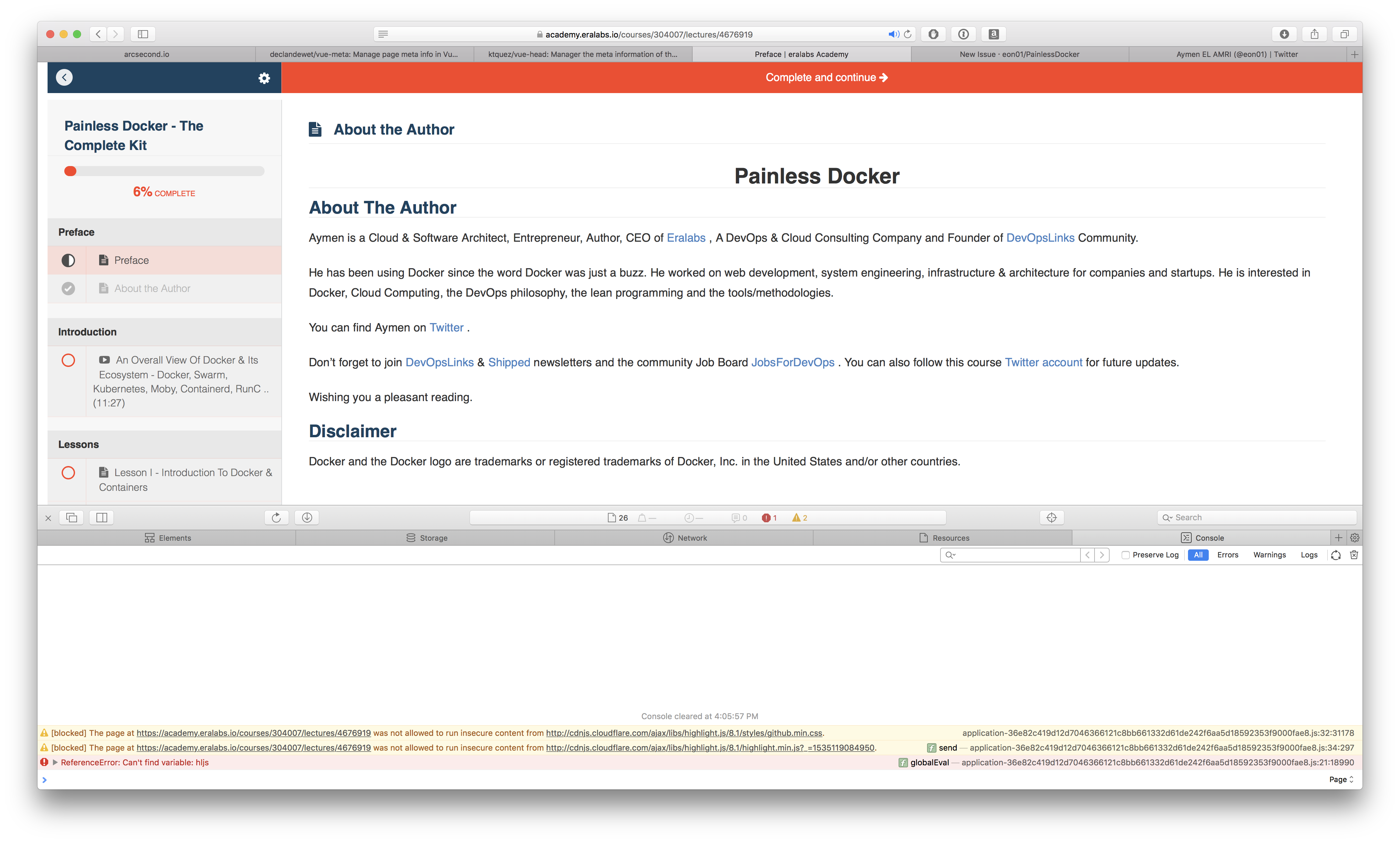Click the content blocker hand icon
This screenshot has width=1400, height=843.
pyautogui.click(x=933, y=34)
